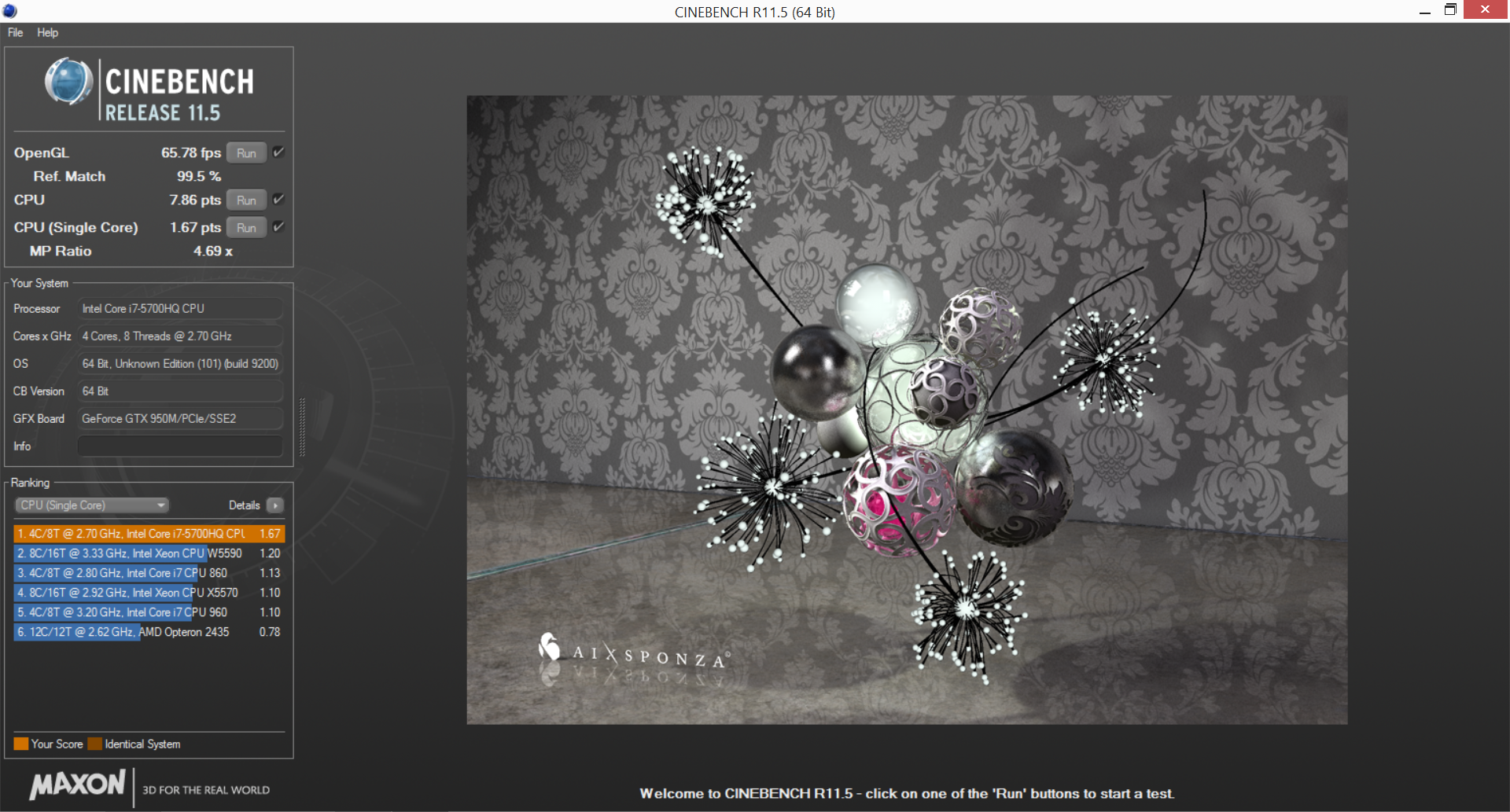Click the welcome status message
The width and height of the screenshot is (1510, 812).
coord(907,793)
